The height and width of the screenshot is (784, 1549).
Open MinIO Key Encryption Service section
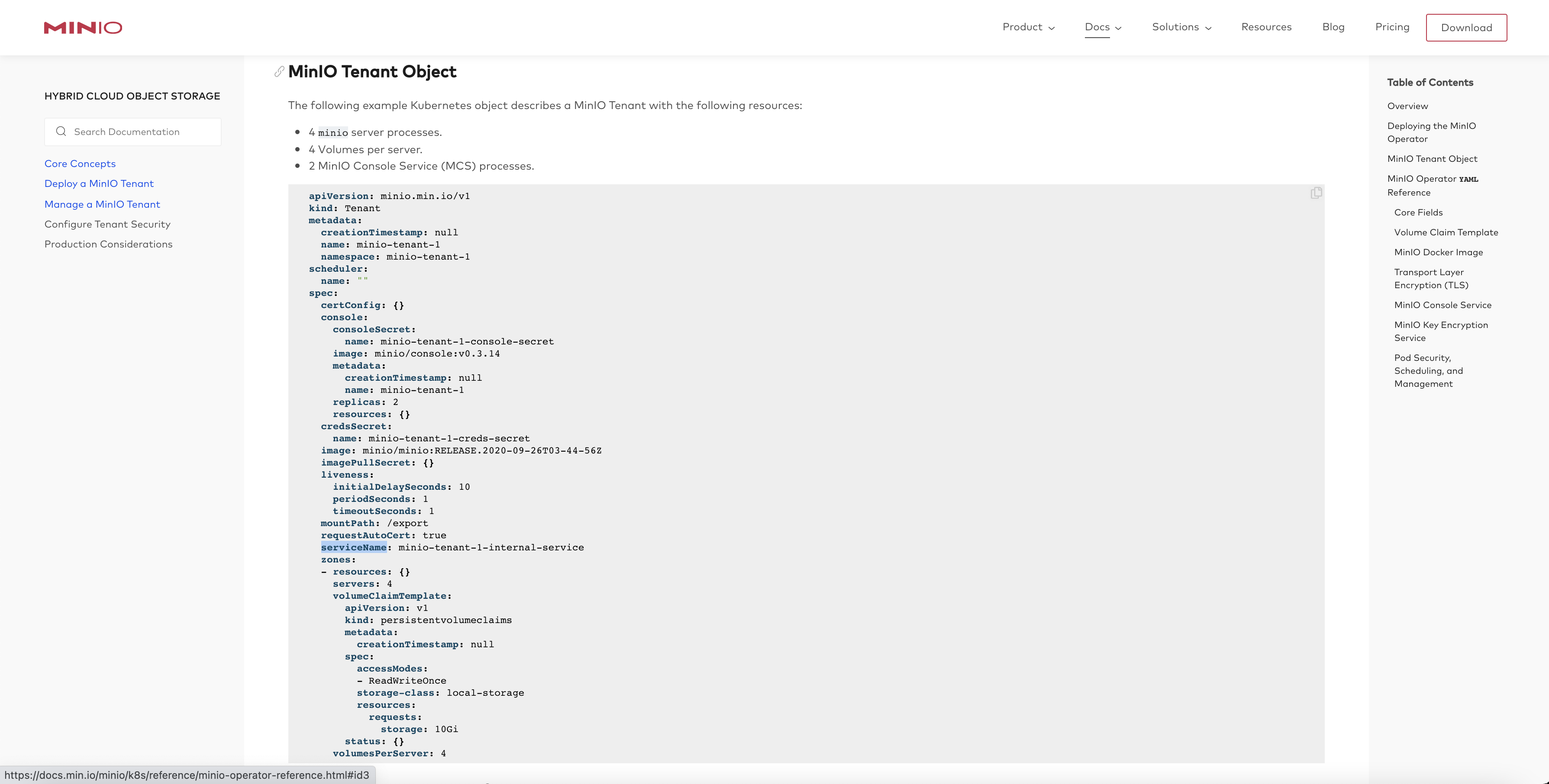1441,331
